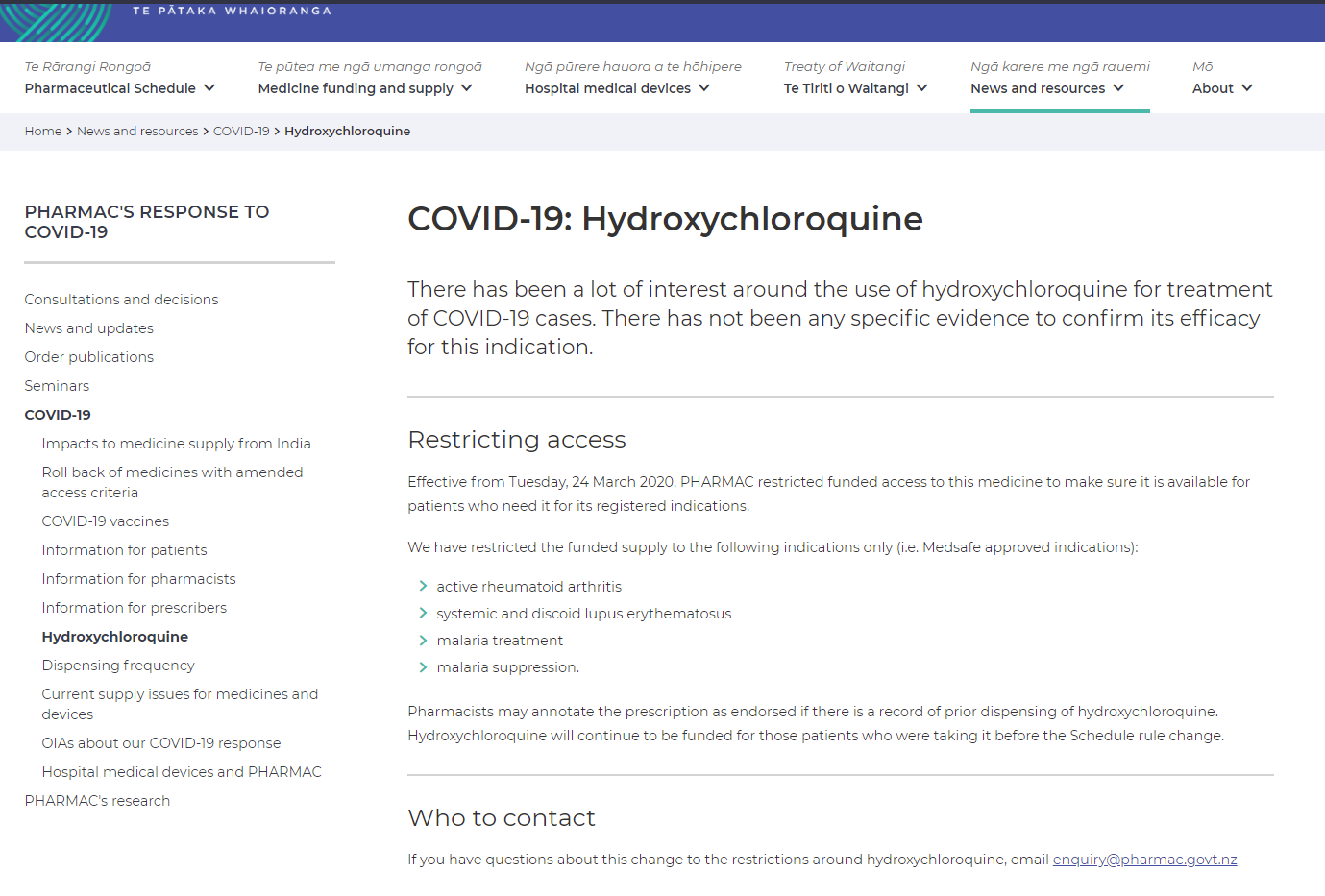Click the Restricting access heading
This screenshot has width=1325, height=896.
click(x=517, y=440)
